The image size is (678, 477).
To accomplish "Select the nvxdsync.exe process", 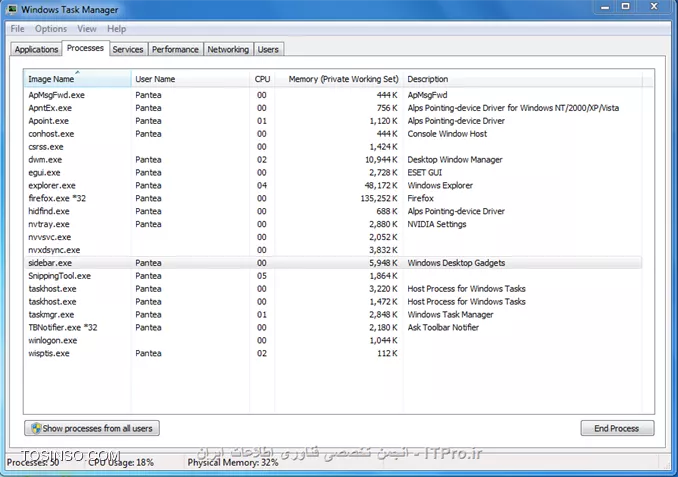I will pyautogui.click(x=333, y=250).
